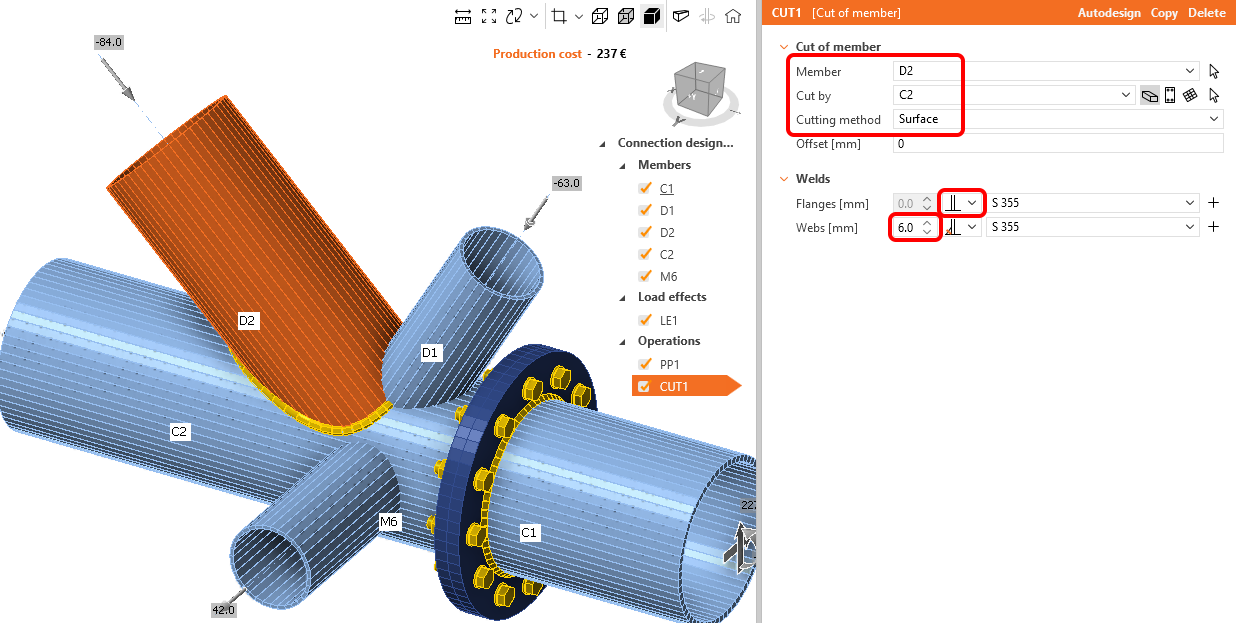Select PP1 in the Operations tree
This screenshot has width=1236, height=623.
[x=670, y=364]
